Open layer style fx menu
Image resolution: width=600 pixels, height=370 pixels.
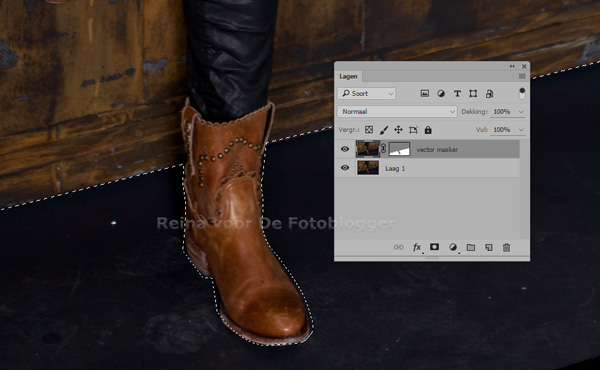click(x=417, y=247)
